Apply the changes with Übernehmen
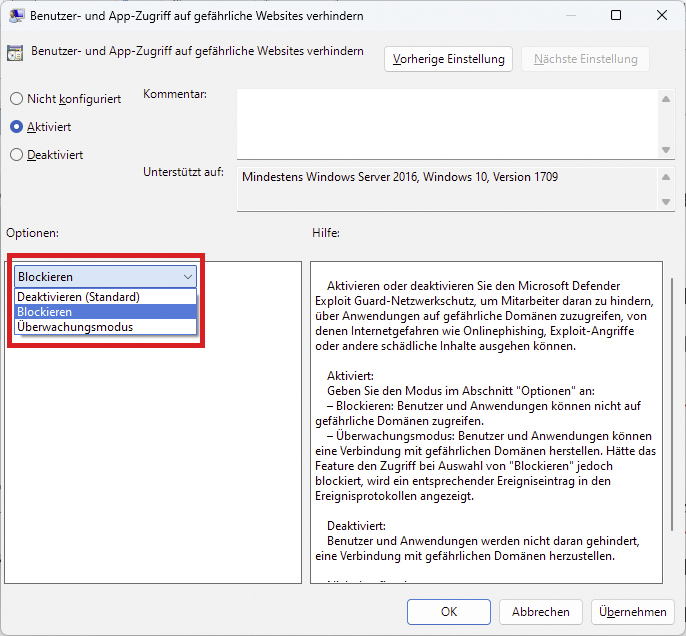This screenshot has width=686, height=636. point(633,611)
